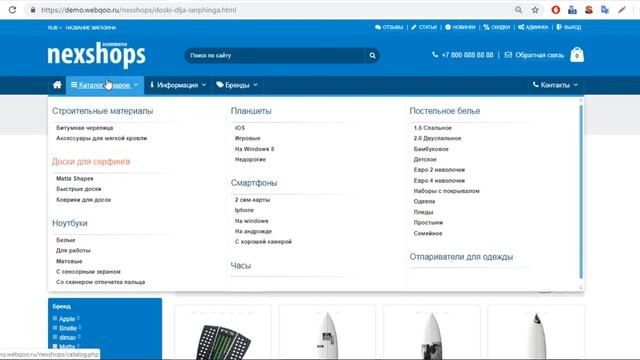Screen dimensions: 640x360
Task: Select Семейное bedding subcategory
Action: coord(428,233)
